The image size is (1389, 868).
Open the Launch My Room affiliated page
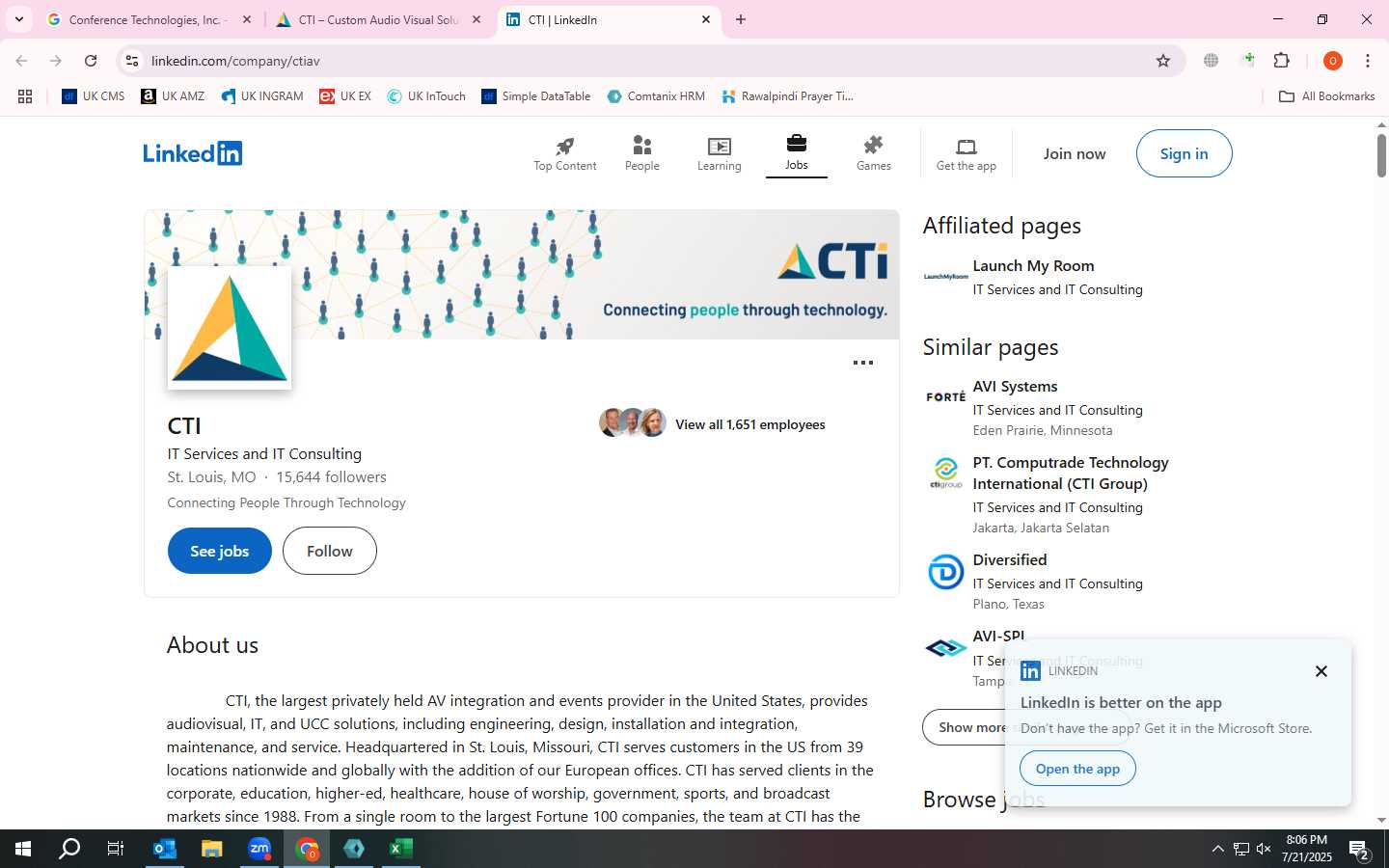[x=1033, y=265]
